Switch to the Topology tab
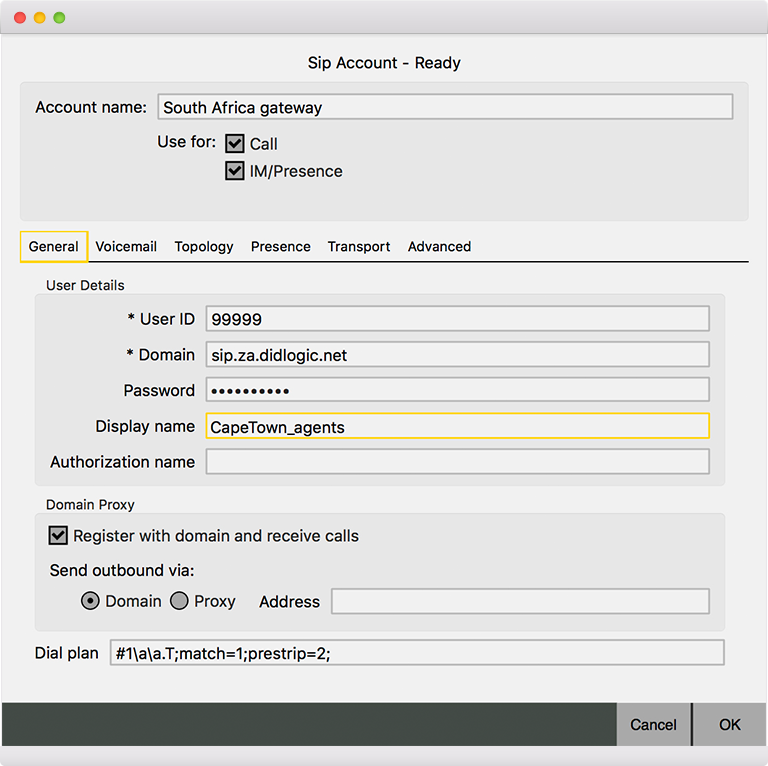The image size is (768, 766). coord(204,247)
